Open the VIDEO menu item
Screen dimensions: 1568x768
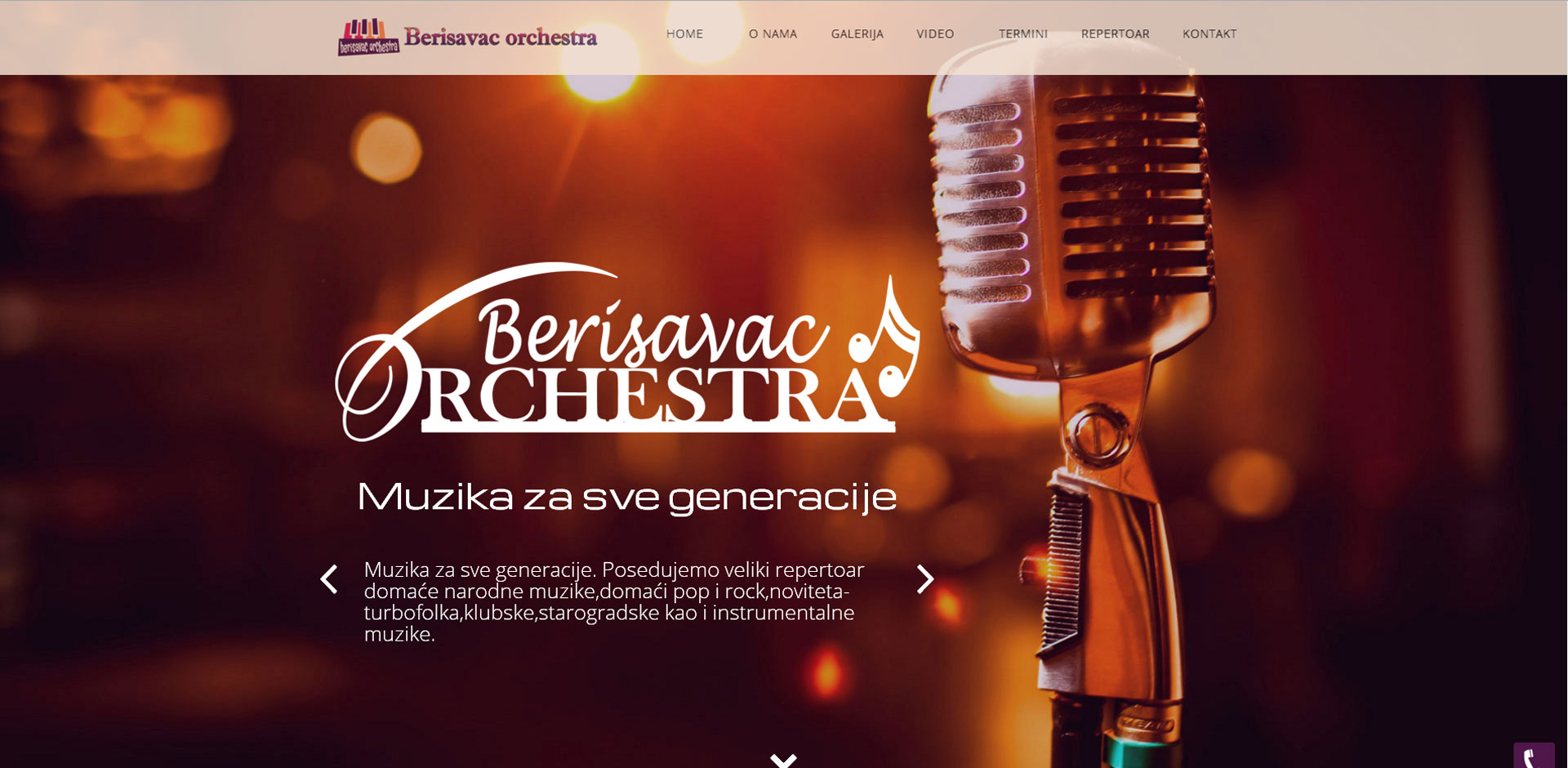(x=935, y=33)
